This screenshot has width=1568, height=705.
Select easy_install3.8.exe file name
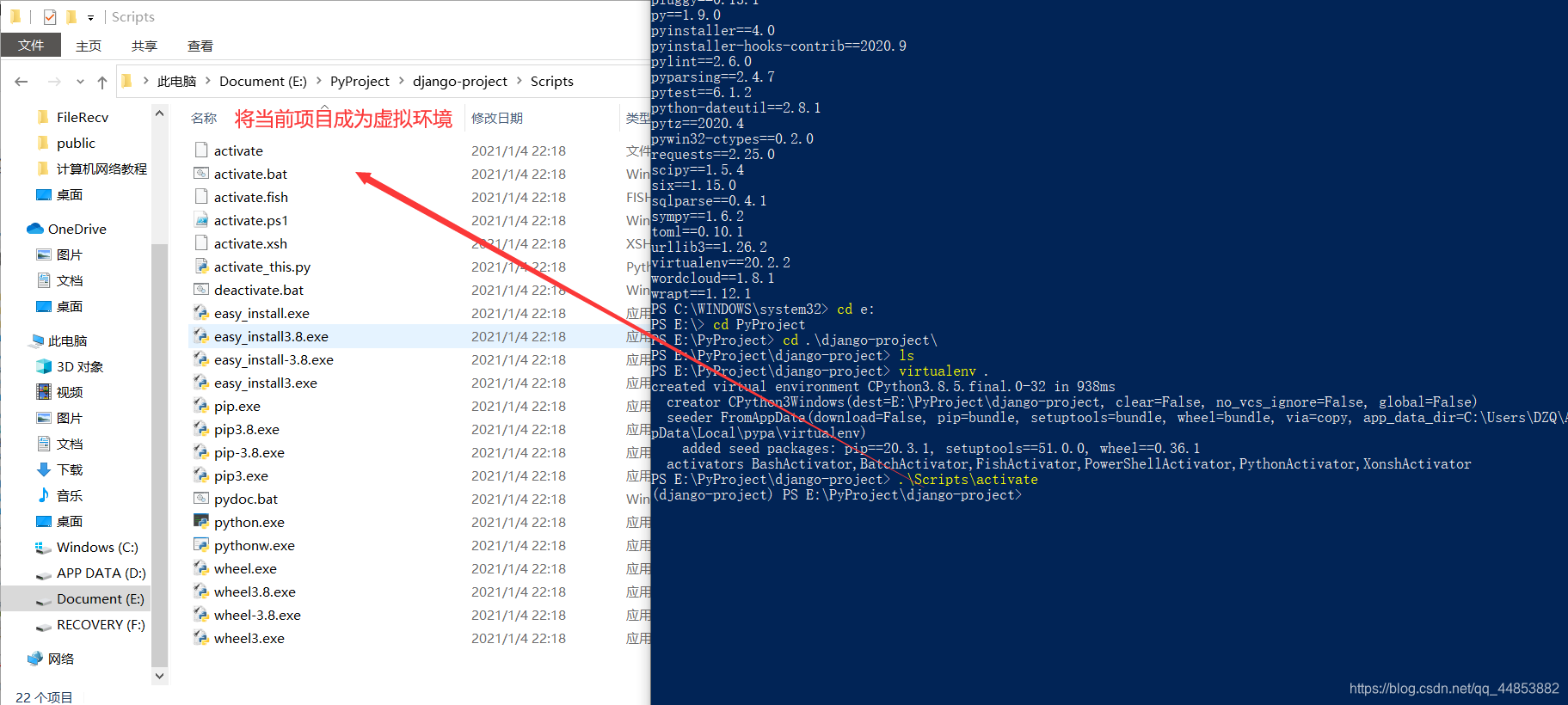271,336
